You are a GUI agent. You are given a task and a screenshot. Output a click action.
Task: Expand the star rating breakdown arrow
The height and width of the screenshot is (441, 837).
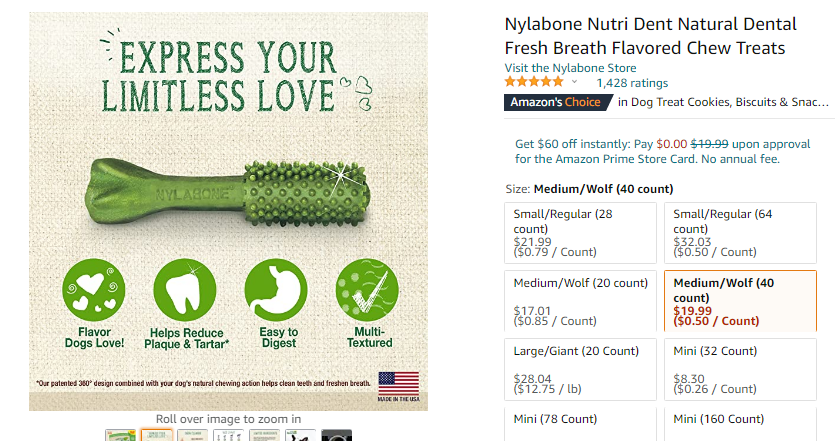pos(574,83)
